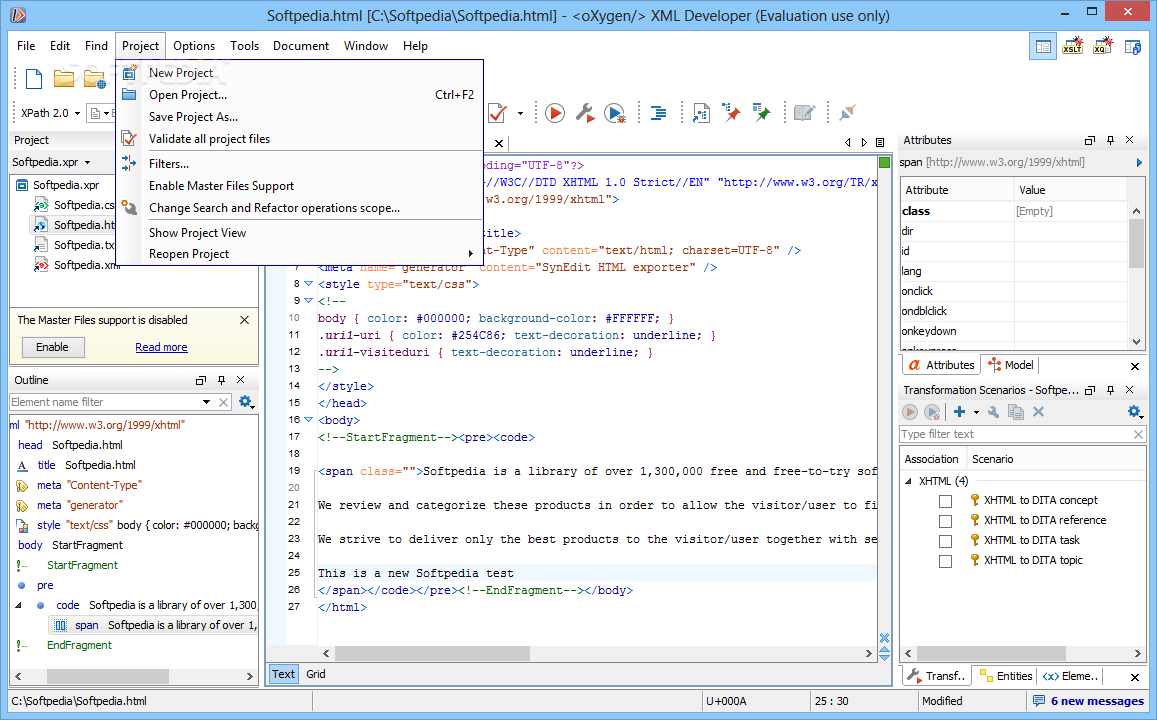Edit scenario using wrench in Transformation Scenarios

(x=993, y=412)
